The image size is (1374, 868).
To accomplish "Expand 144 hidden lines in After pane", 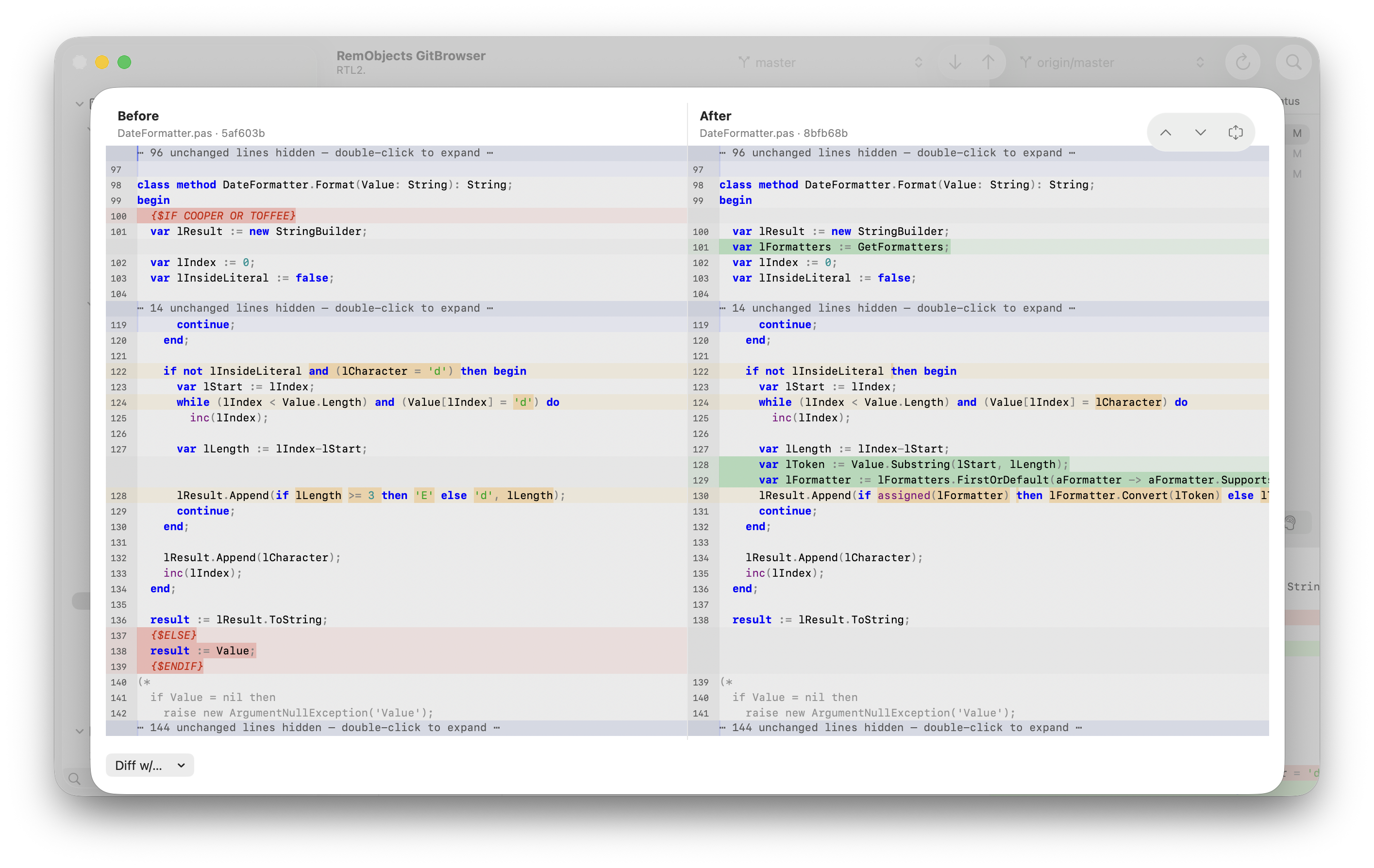I will [x=978, y=727].
